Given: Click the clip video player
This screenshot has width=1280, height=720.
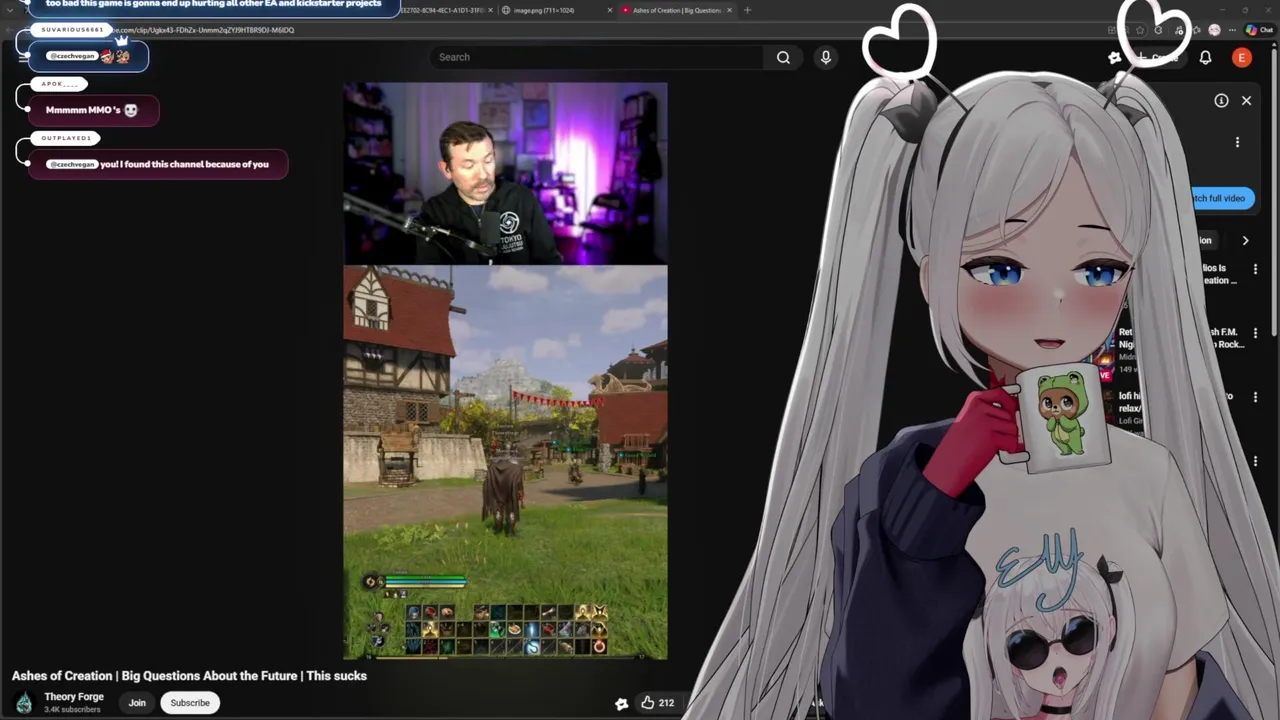Looking at the screenshot, I should point(505,371).
